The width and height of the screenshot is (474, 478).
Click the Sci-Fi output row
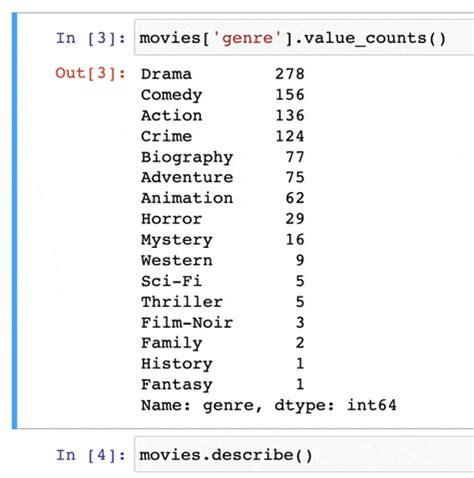[223, 281]
